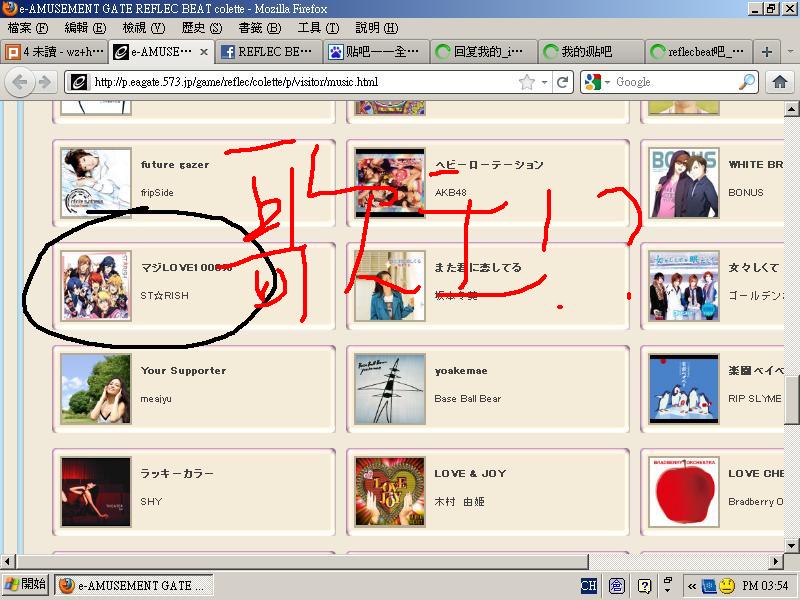Click the horizontal scrollbar left arrow

[7, 562]
